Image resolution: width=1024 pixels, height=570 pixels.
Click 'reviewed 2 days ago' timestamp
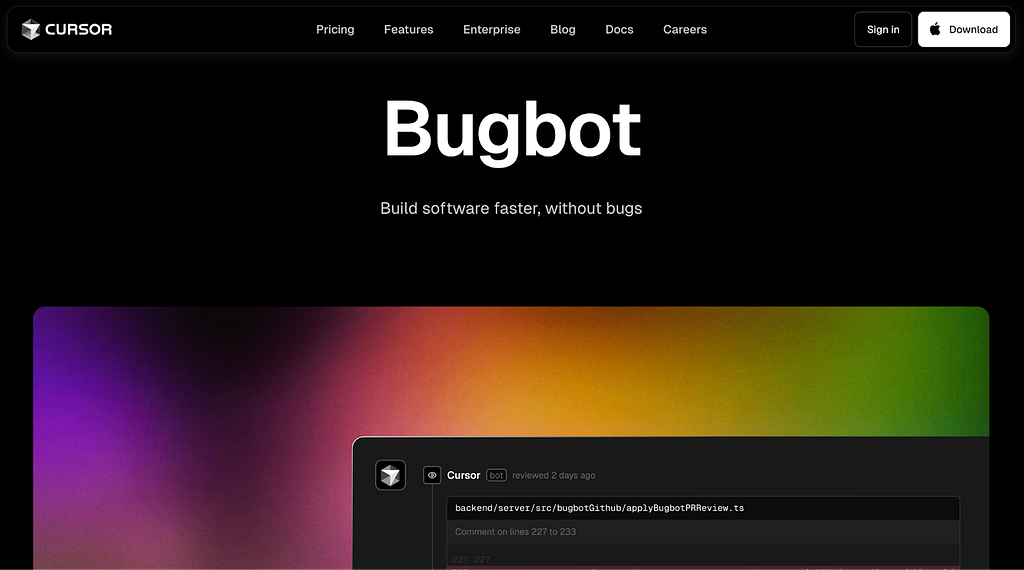[x=554, y=475]
